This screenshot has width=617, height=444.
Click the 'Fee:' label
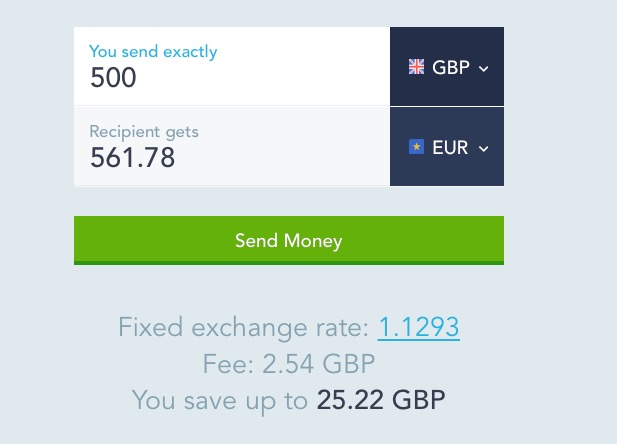(224, 364)
